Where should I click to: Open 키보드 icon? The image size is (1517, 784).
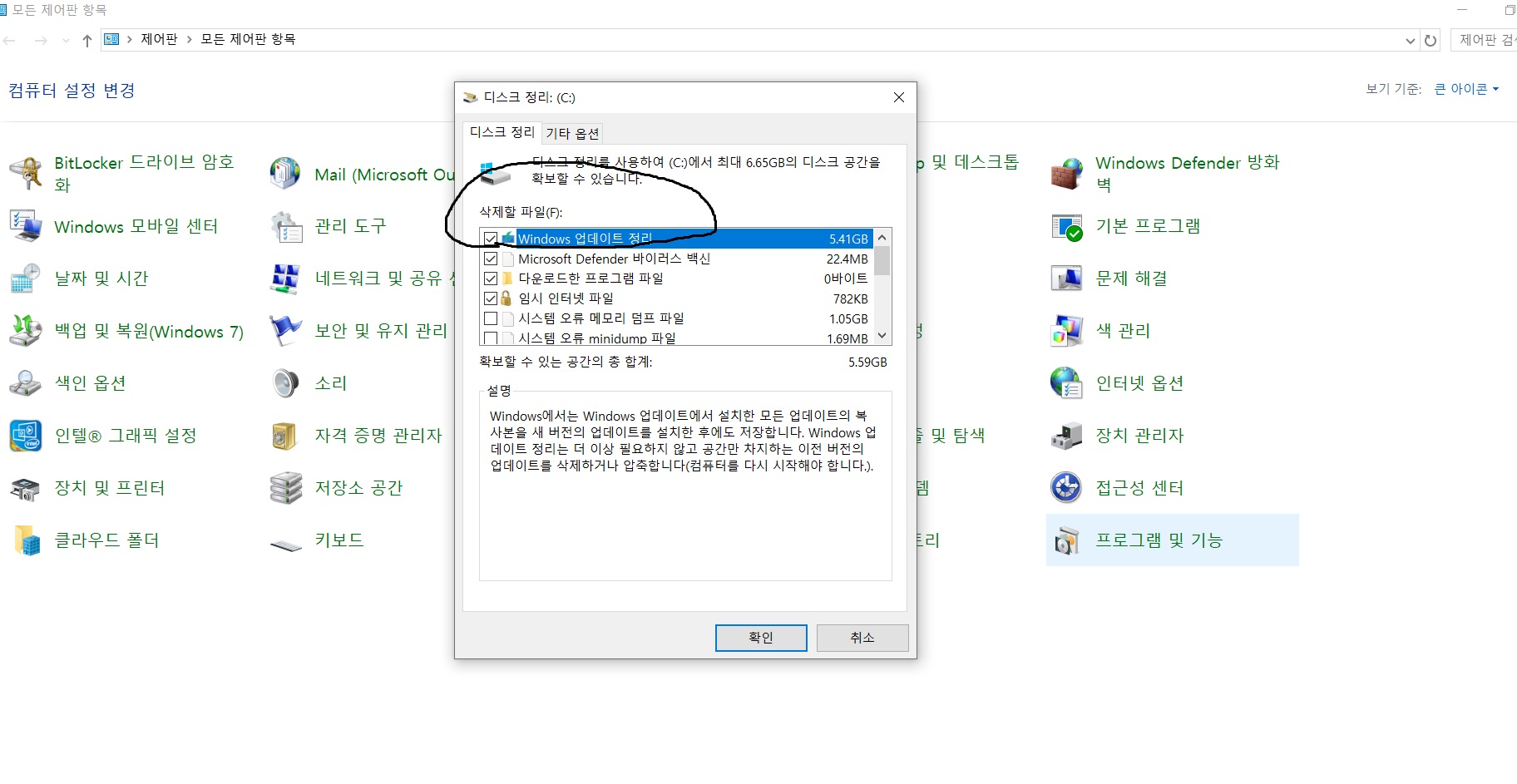(285, 545)
